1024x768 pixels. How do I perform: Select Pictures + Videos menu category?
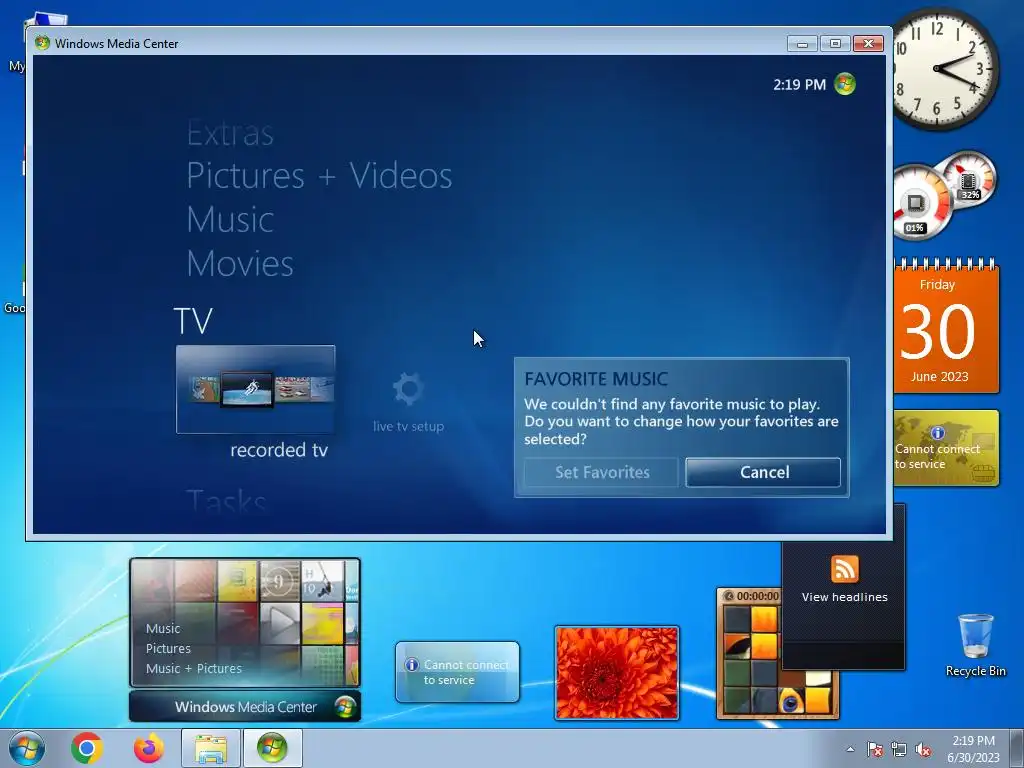319,175
